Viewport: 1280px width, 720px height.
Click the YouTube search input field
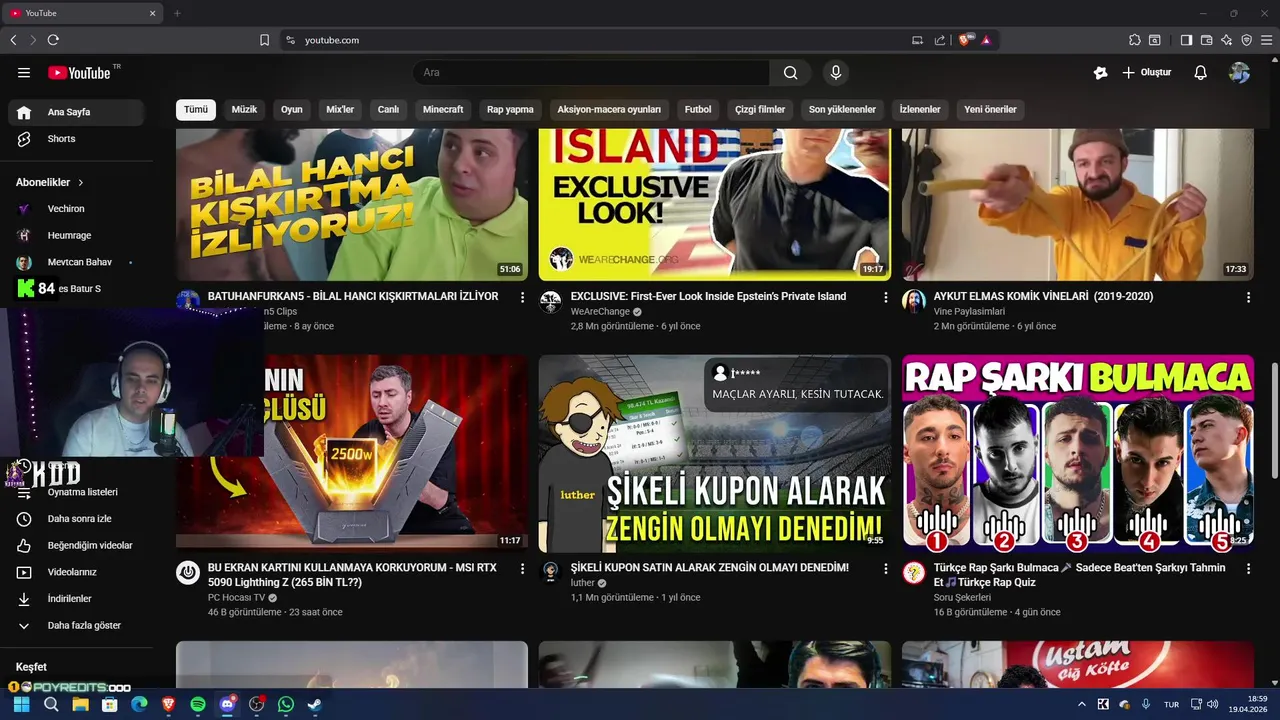(x=591, y=72)
